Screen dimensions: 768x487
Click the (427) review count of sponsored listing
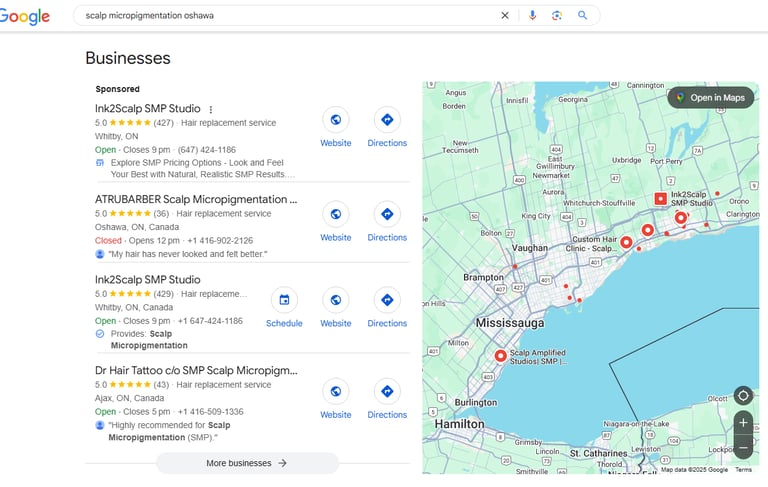point(164,123)
